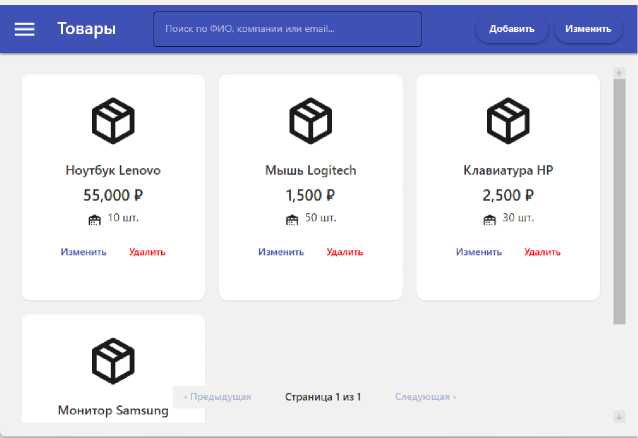Click the box icon of Ноутбук Lenovo
This screenshot has width=638, height=438.
[x=113, y=120]
